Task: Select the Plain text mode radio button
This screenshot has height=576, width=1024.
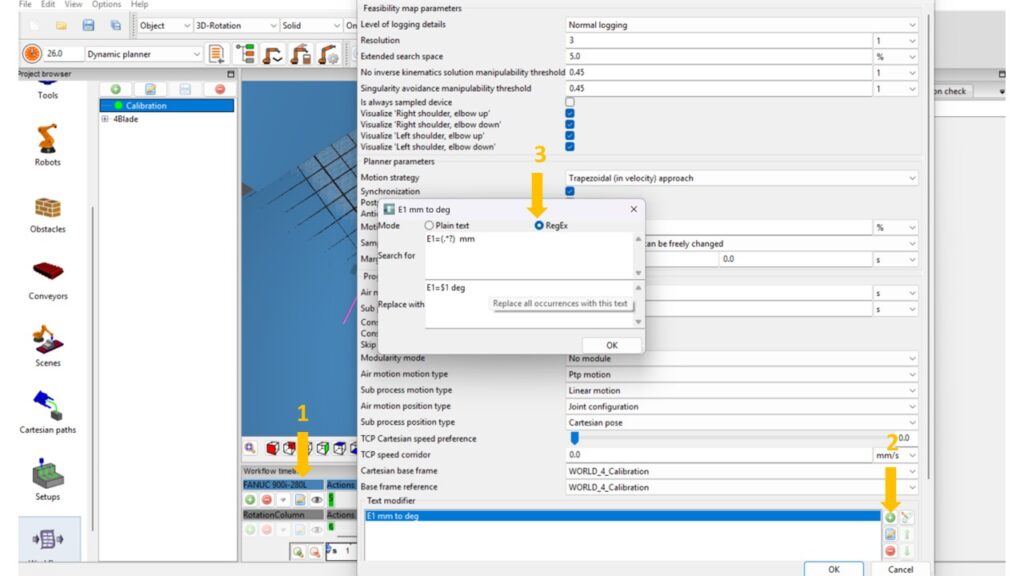Action: 429,226
